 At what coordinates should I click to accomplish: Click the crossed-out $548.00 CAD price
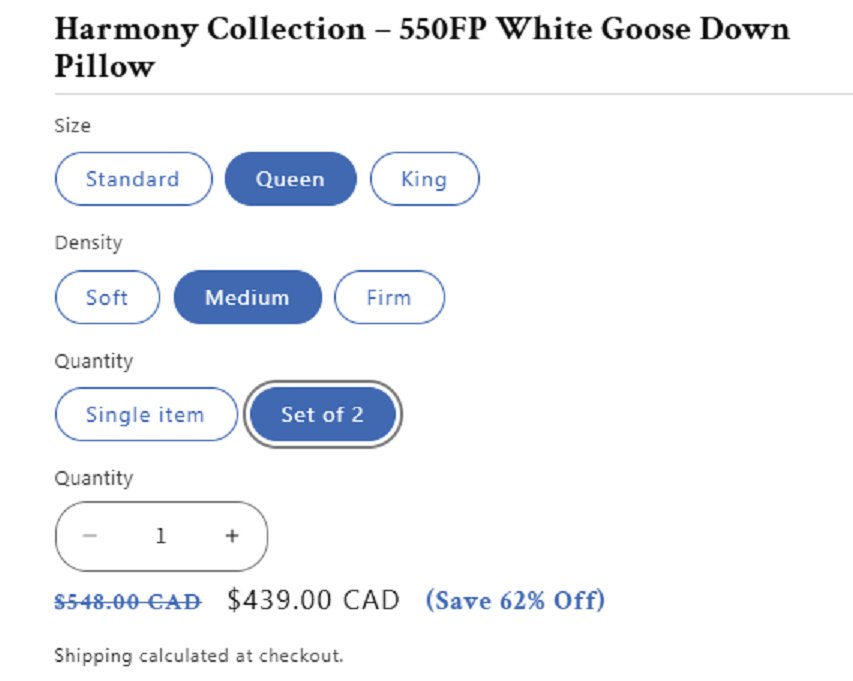(127, 602)
